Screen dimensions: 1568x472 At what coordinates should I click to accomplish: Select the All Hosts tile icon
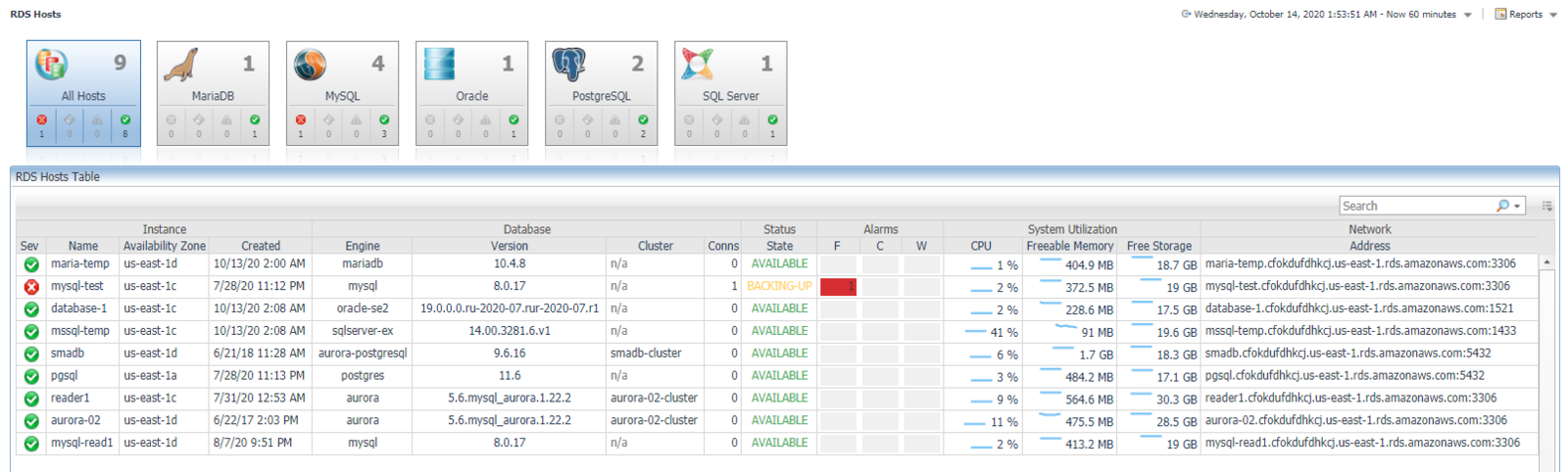(51, 65)
